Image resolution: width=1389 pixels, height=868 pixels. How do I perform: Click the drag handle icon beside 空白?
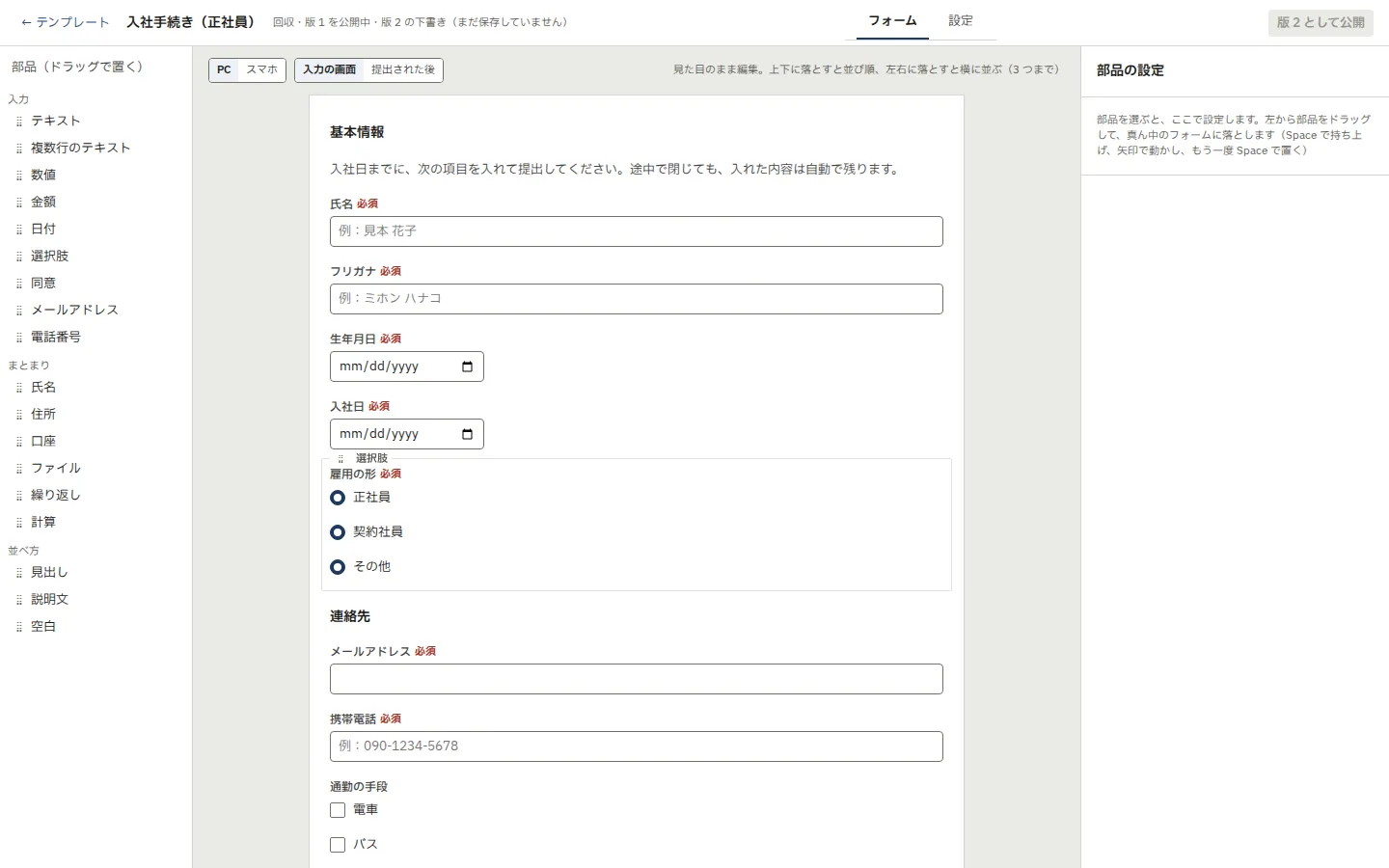19,627
